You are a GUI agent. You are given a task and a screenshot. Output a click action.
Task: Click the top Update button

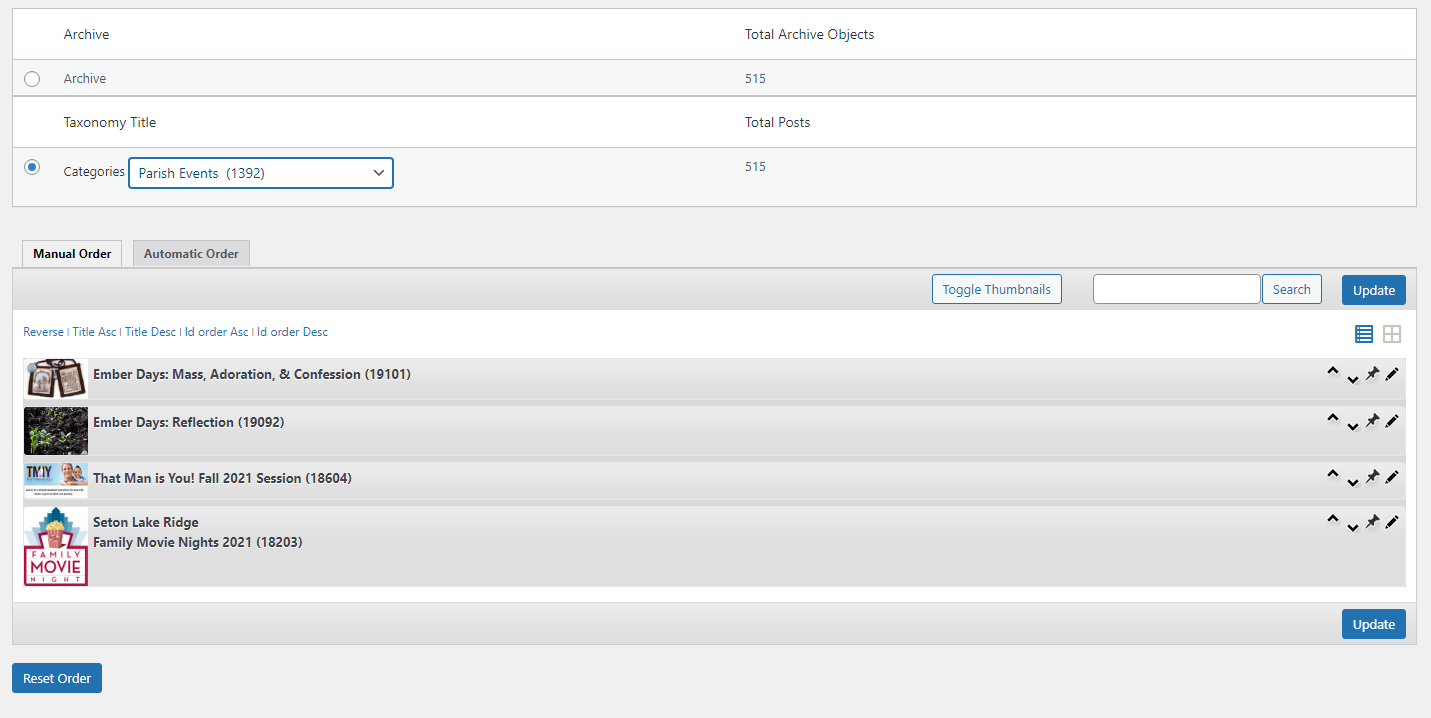click(x=1373, y=290)
